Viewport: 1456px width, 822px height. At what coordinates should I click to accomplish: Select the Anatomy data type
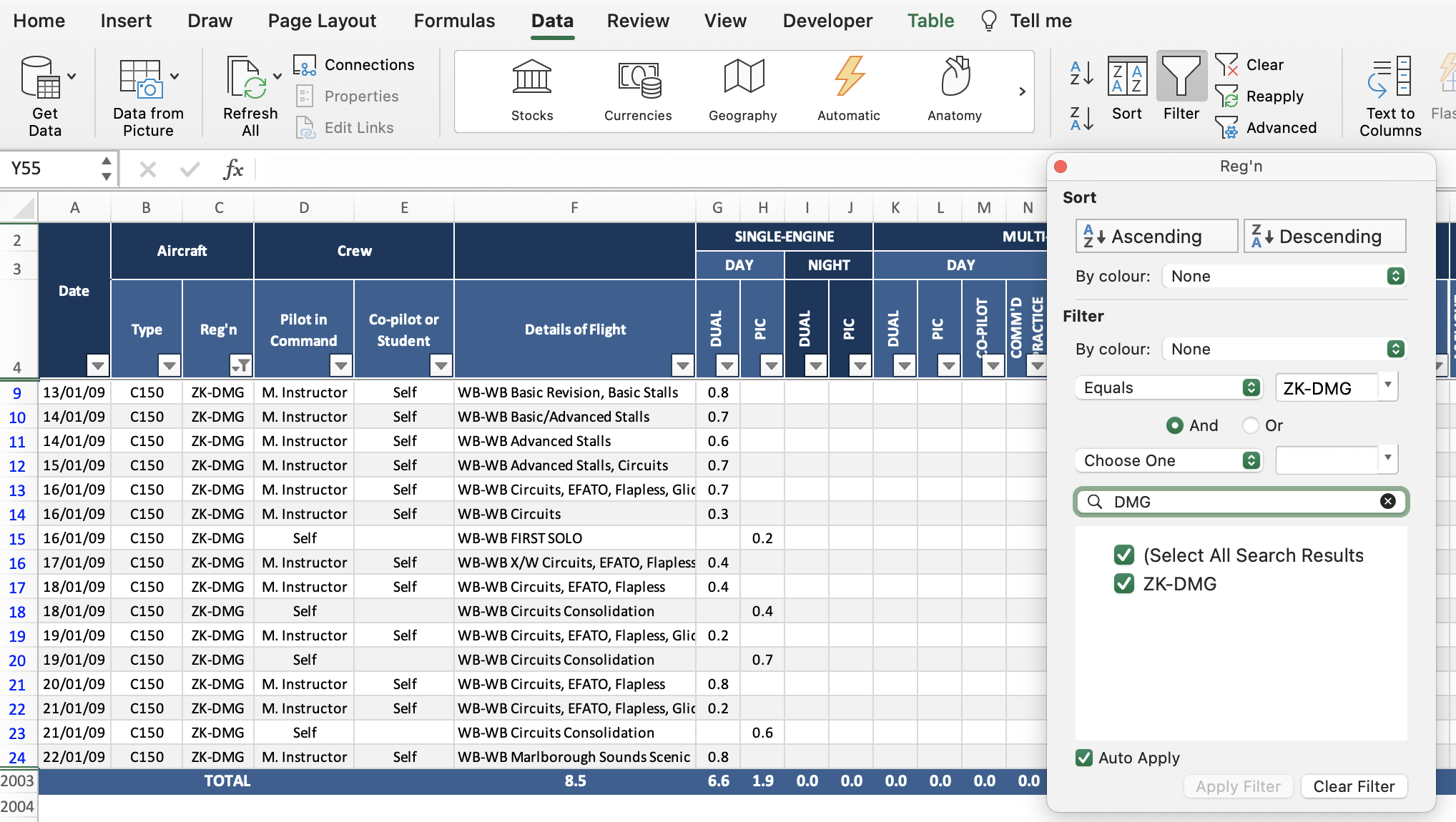(x=955, y=90)
